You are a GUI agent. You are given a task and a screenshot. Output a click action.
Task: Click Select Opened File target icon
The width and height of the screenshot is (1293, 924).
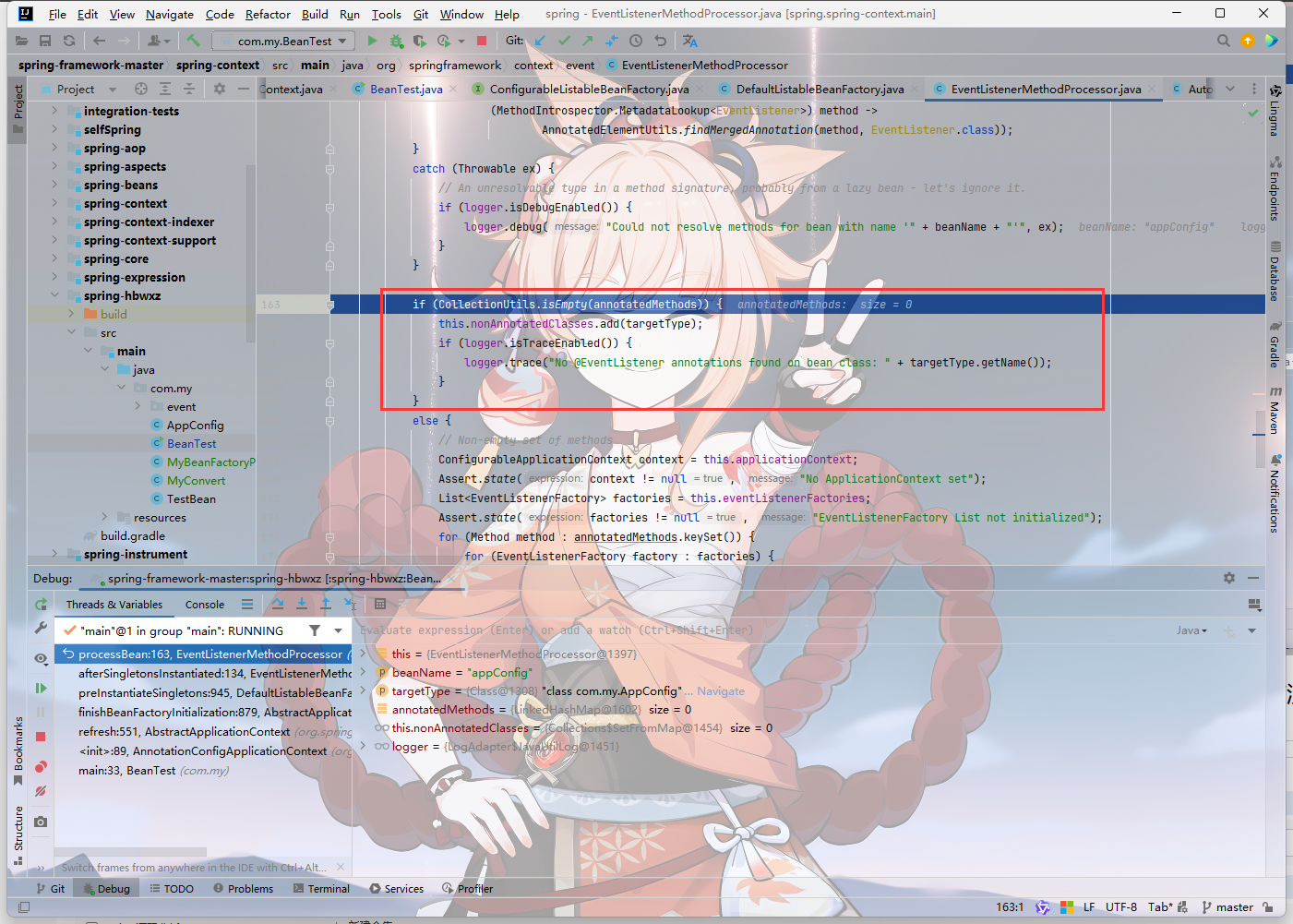click(141, 89)
